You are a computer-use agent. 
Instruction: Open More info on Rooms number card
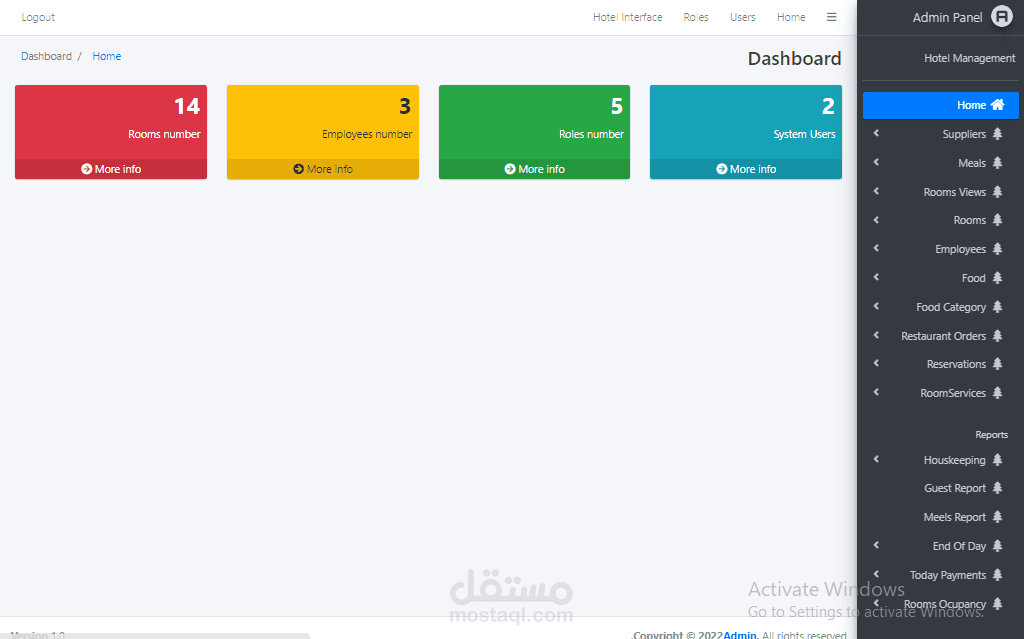point(111,169)
